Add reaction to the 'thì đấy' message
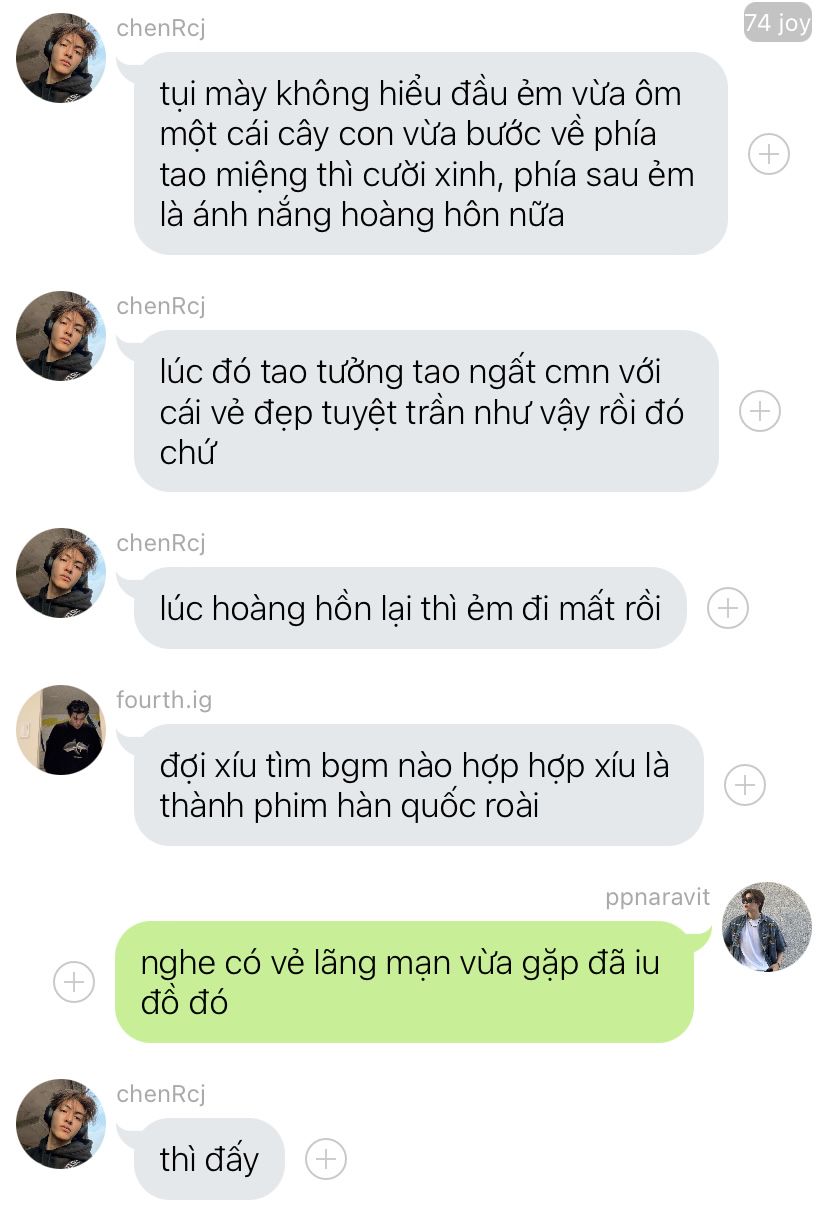 325,1159
